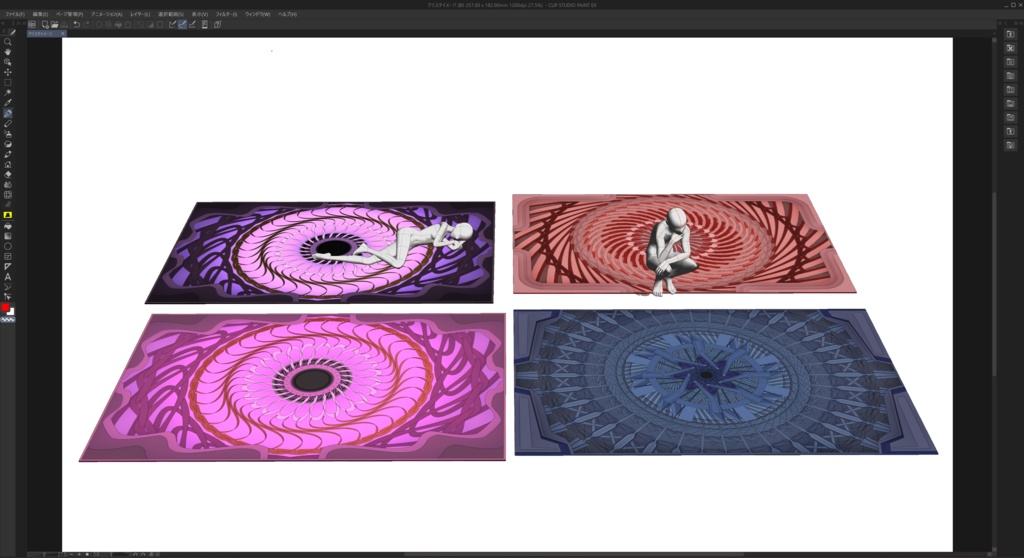Select the Zoom magnifier tool
The image size is (1024, 558).
coord(8,42)
